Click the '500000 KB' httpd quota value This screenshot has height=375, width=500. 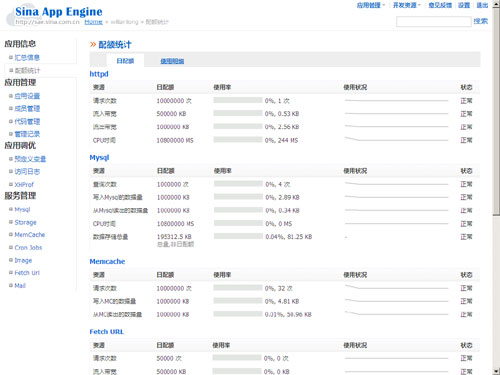[x=171, y=114]
